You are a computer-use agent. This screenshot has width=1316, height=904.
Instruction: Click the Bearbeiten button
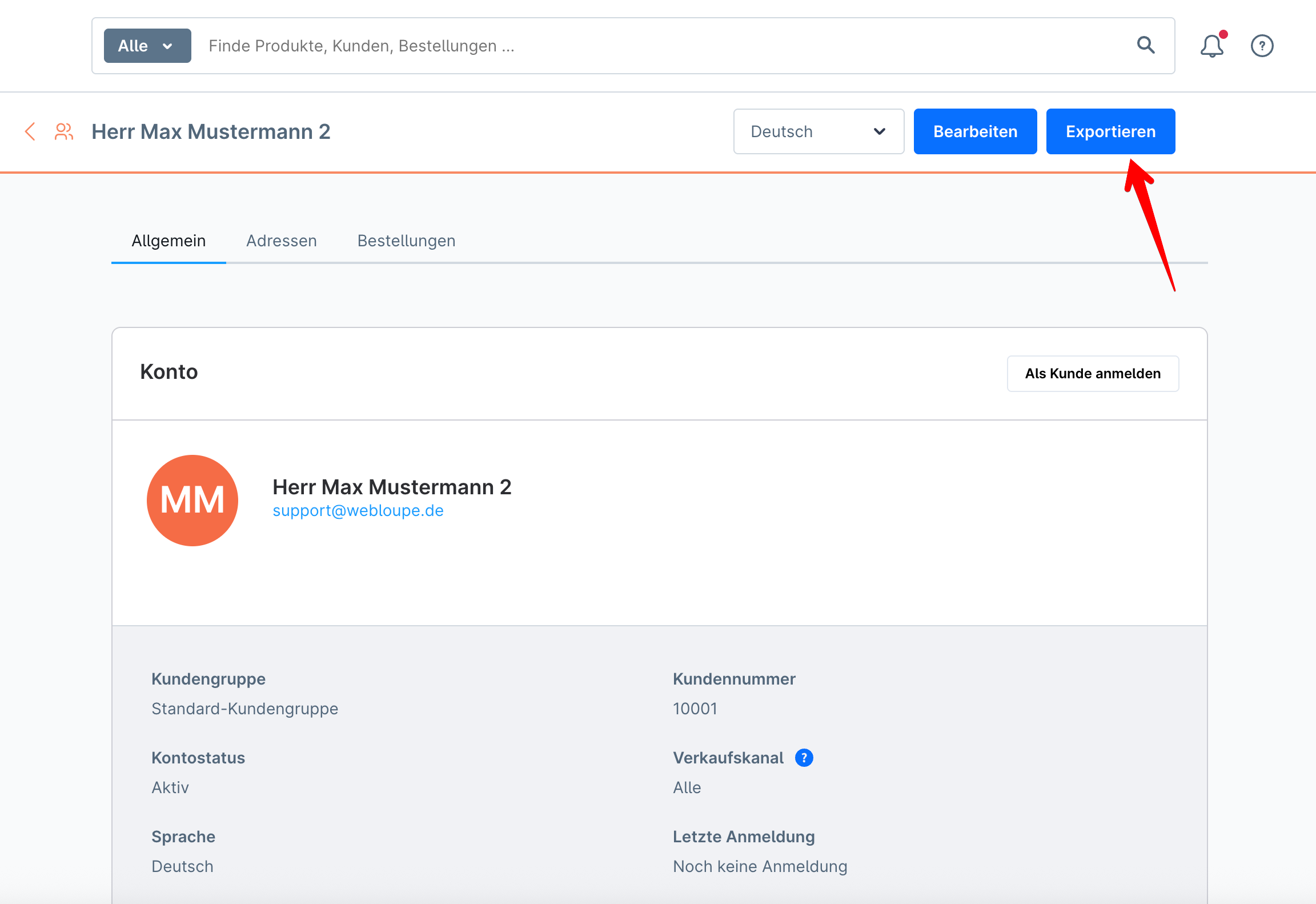pos(975,131)
